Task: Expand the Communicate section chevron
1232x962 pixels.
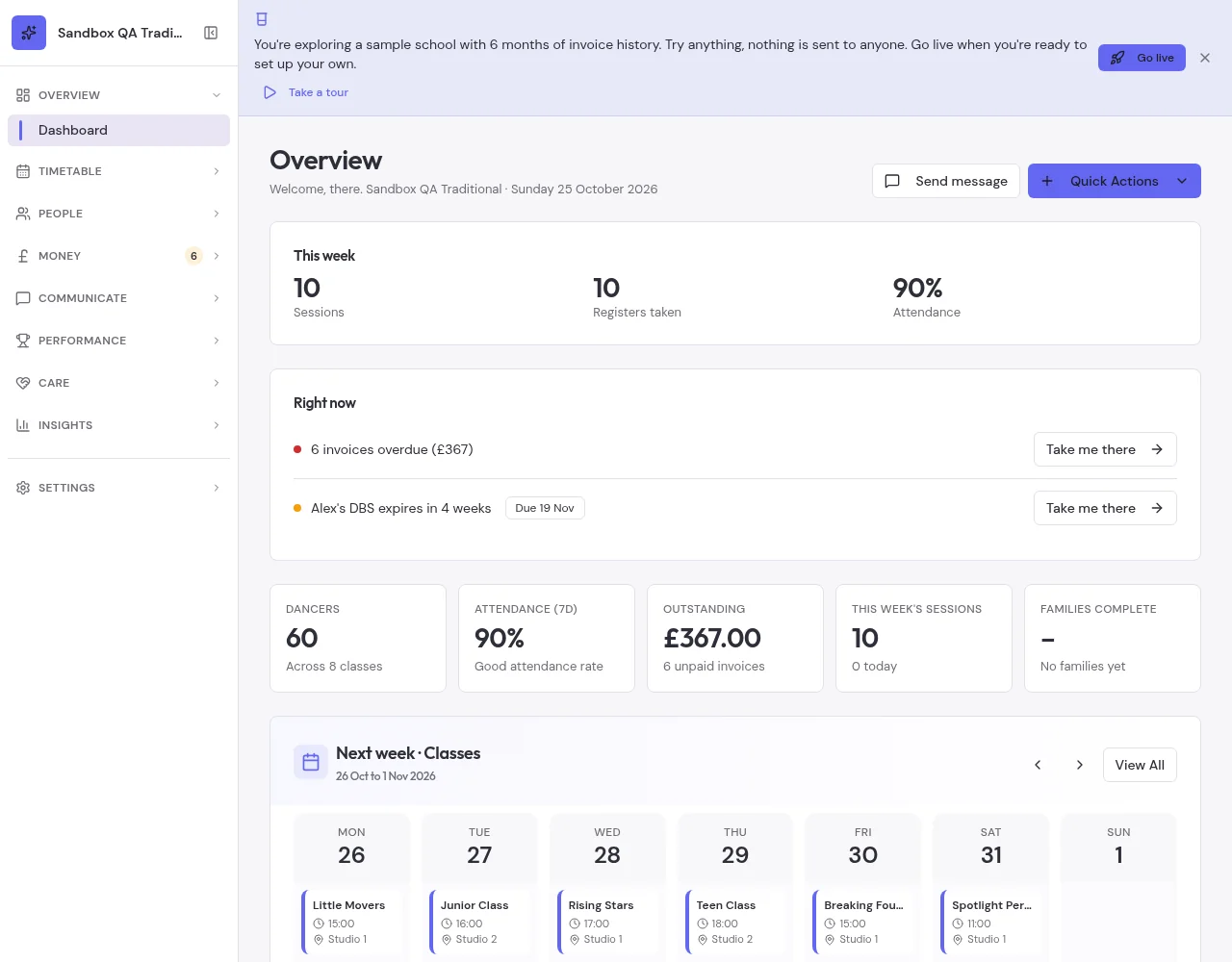Action: 217,298
